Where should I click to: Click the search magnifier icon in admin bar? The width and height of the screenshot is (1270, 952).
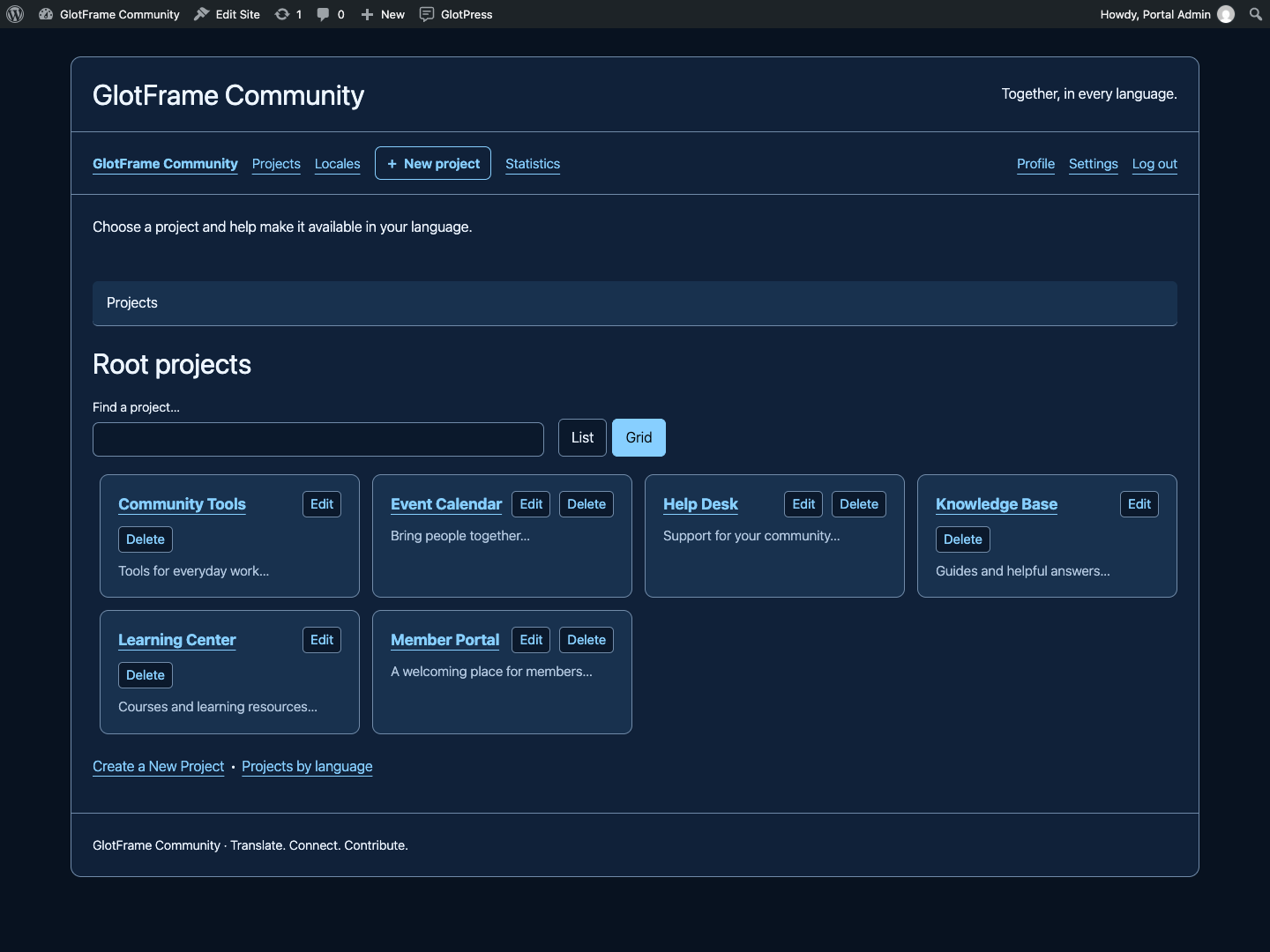[1256, 14]
